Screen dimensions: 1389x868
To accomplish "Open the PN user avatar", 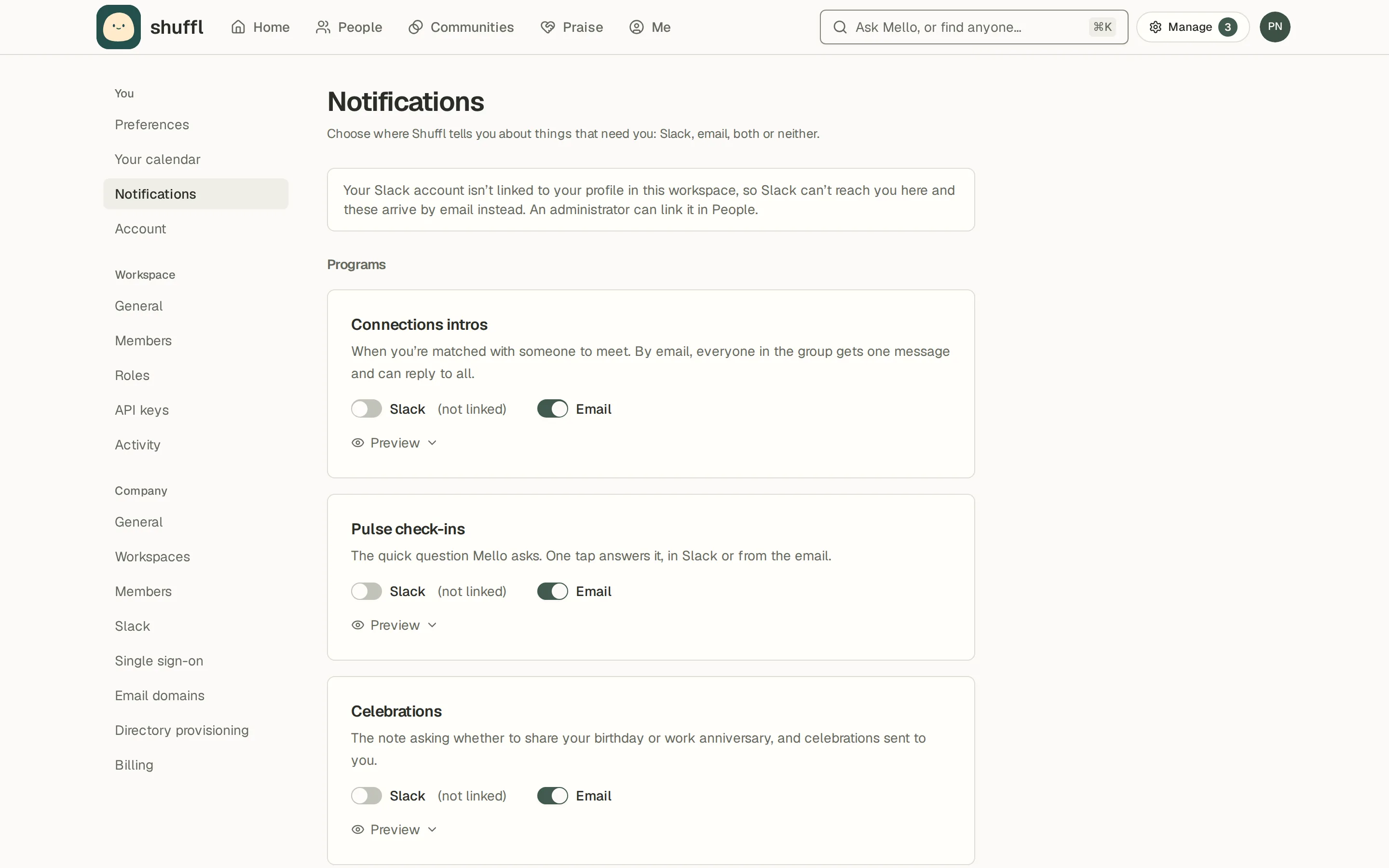I will (1275, 27).
